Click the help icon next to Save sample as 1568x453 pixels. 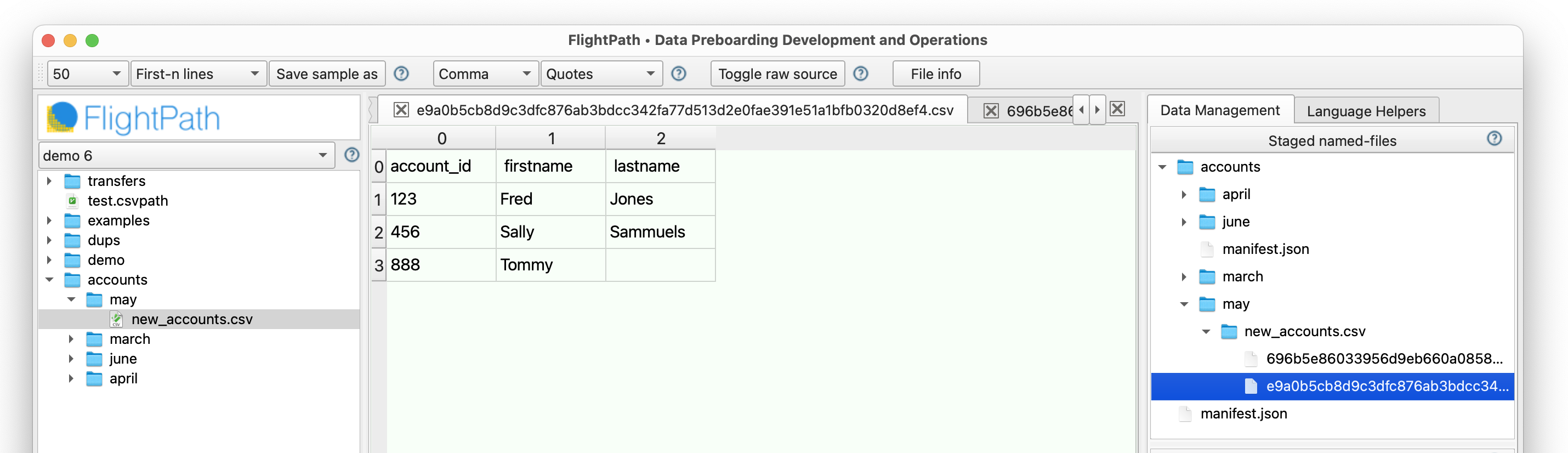point(401,73)
